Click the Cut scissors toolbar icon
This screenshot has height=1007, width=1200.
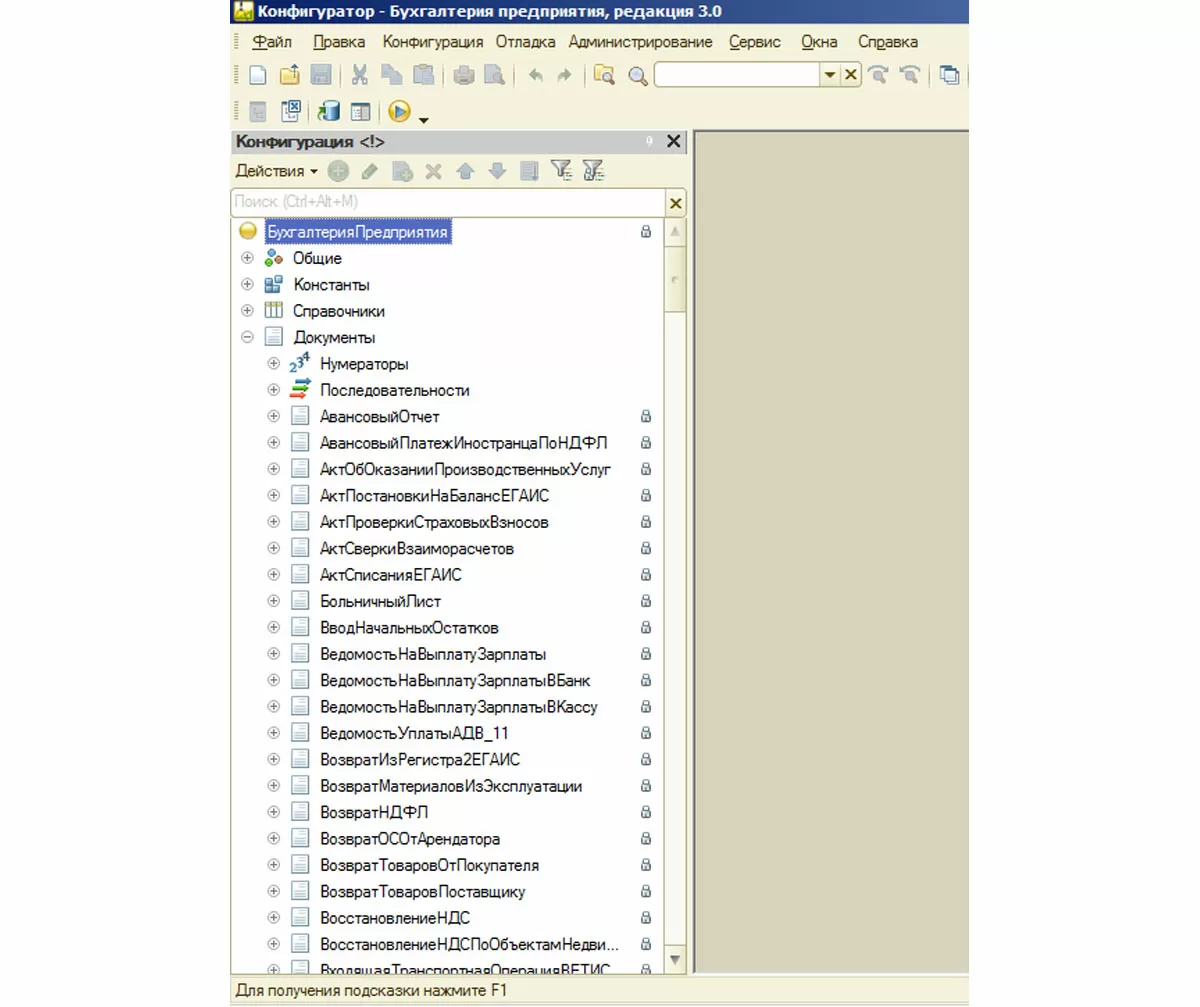click(360, 75)
